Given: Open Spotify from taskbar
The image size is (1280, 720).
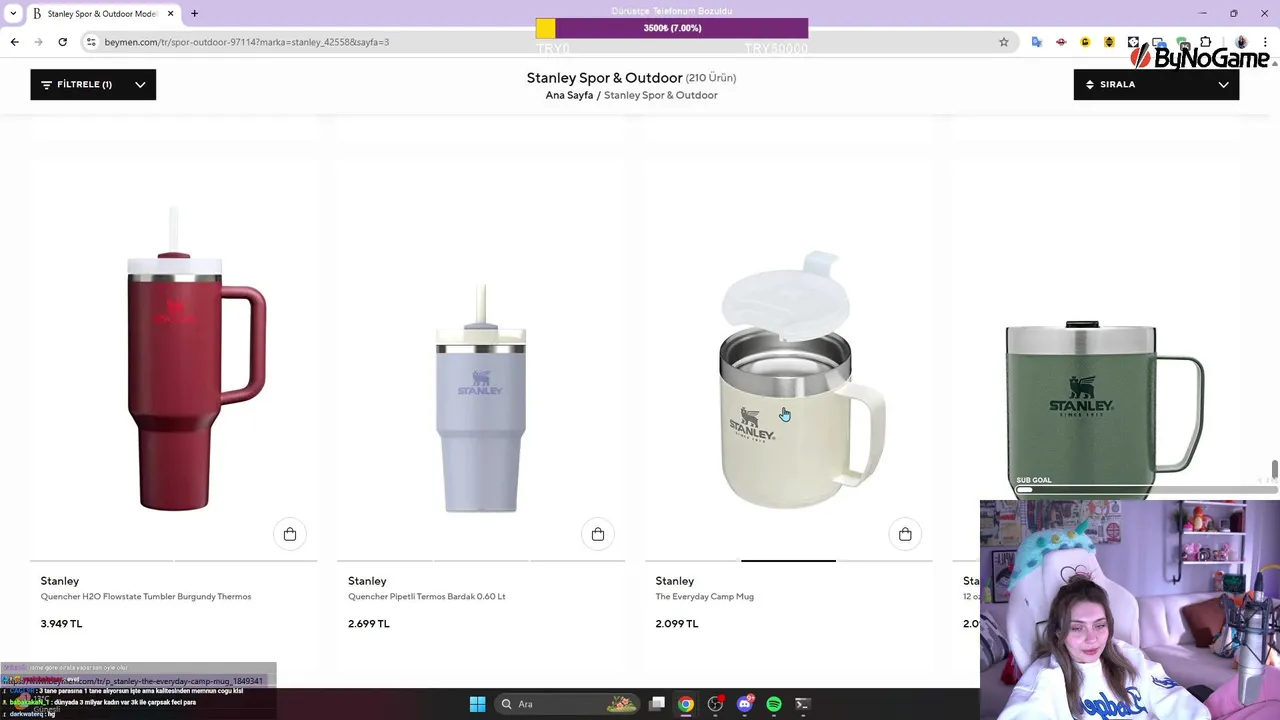Looking at the screenshot, I should [x=773, y=704].
